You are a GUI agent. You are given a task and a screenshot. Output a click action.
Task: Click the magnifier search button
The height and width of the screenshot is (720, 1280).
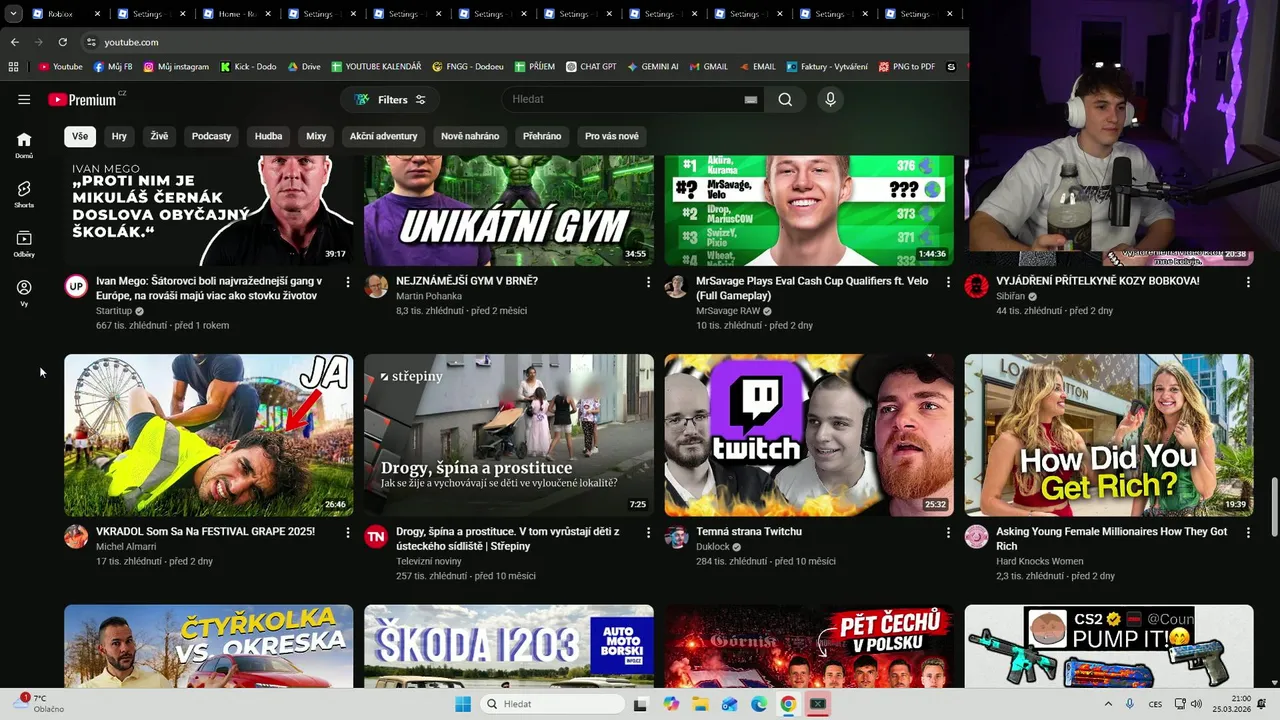(785, 99)
